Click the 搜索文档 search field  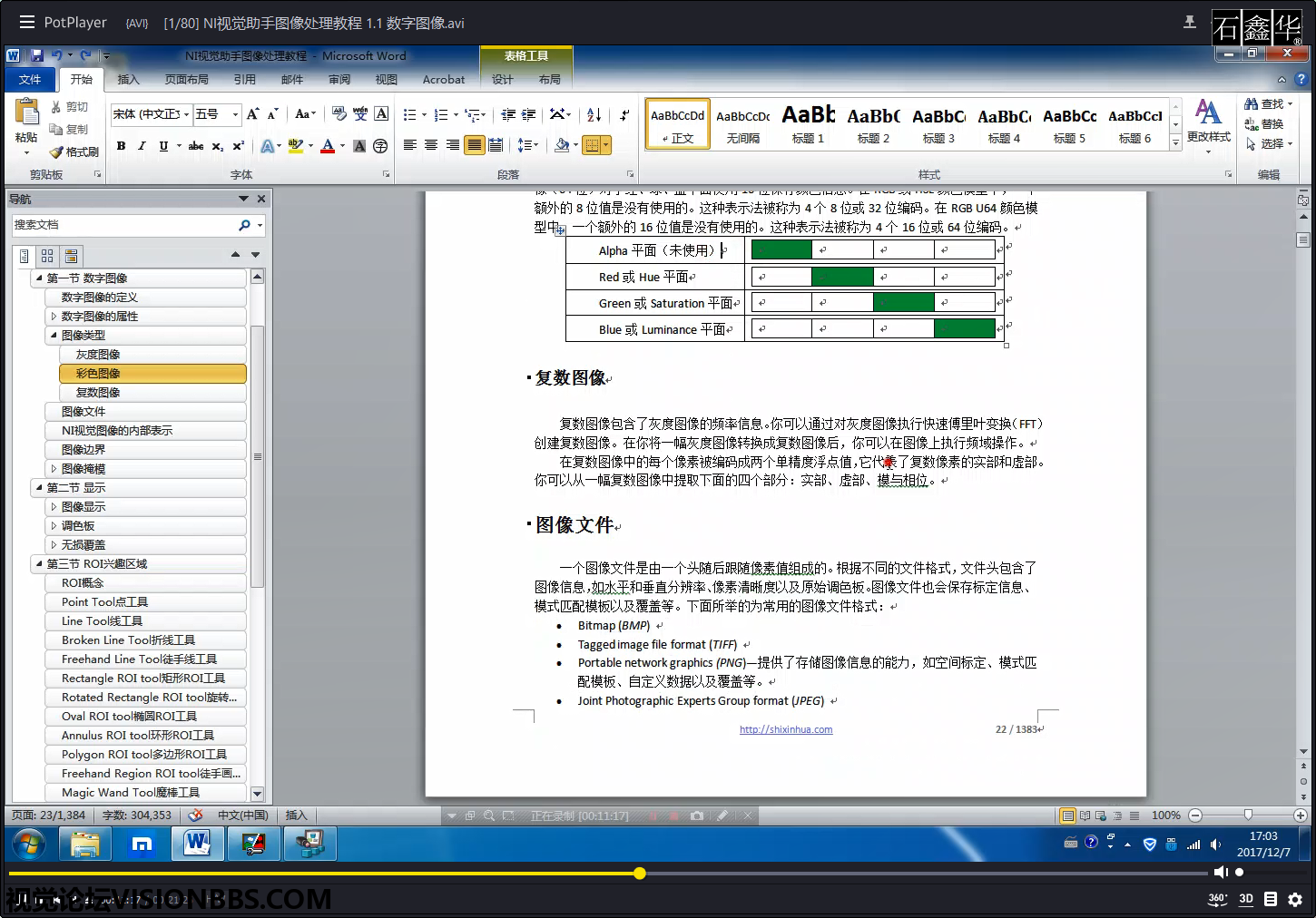123,225
